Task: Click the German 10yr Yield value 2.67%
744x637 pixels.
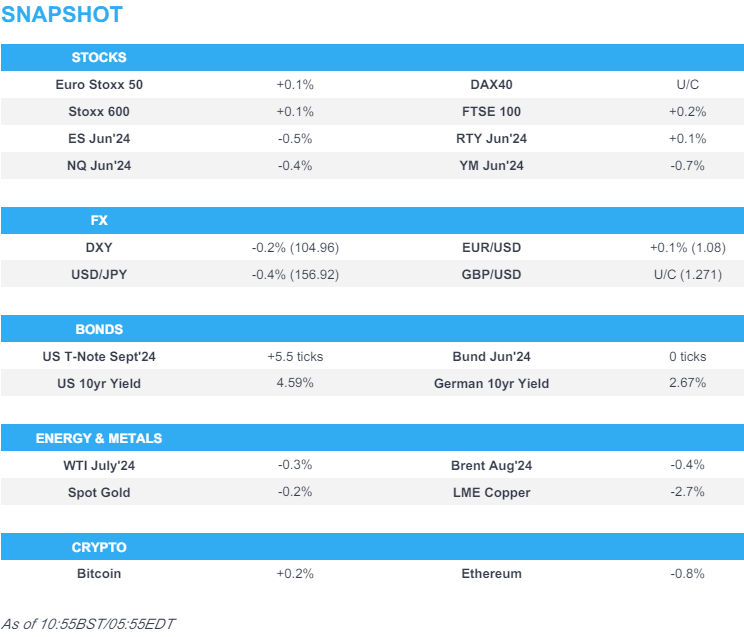Action: (687, 384)
